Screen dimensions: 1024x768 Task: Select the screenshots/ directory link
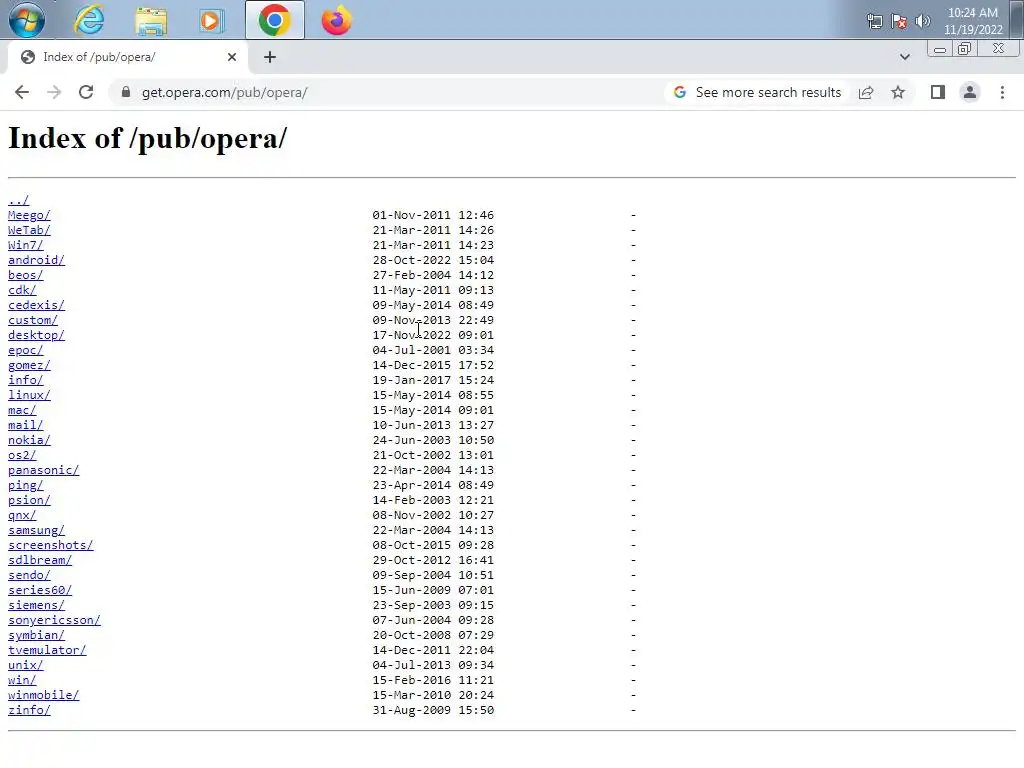pyautogui.click(x=50, y=546)
